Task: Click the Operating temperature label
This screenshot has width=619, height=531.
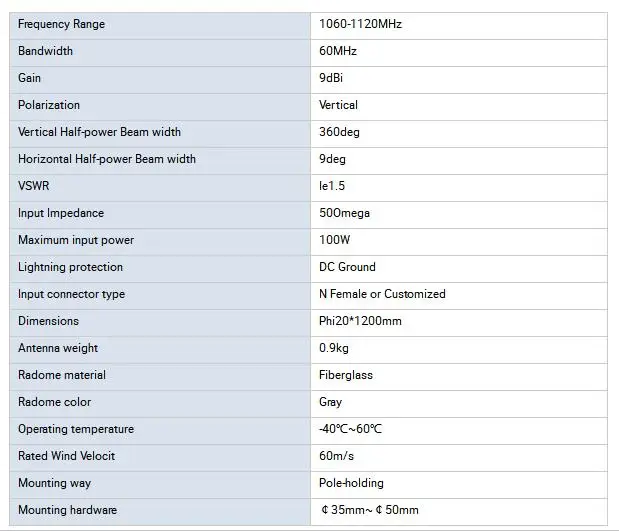Action: pyautogui.click(x=76, y=429)
